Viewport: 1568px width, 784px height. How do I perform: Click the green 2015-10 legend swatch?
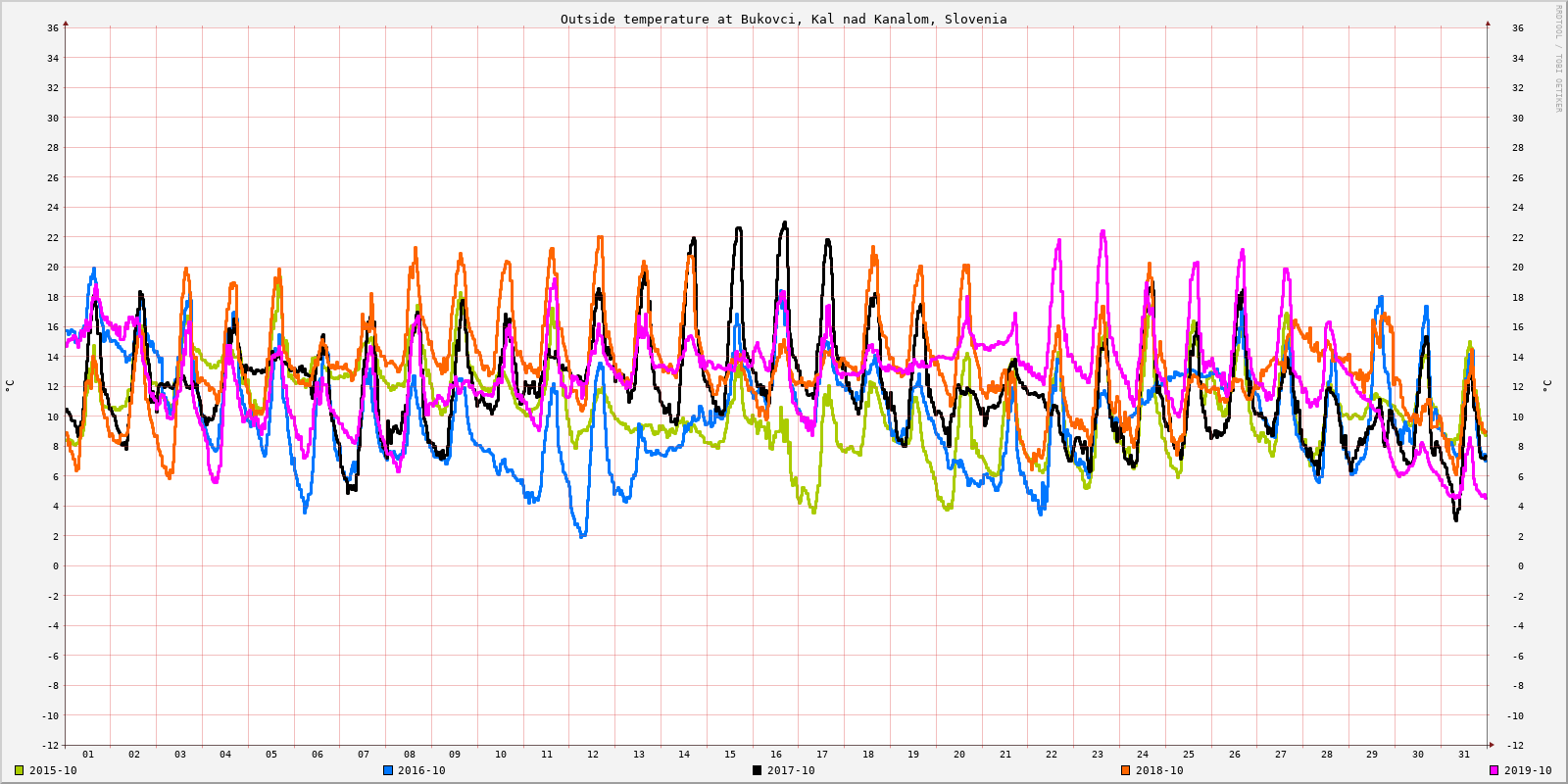click(x=19, y=770)
